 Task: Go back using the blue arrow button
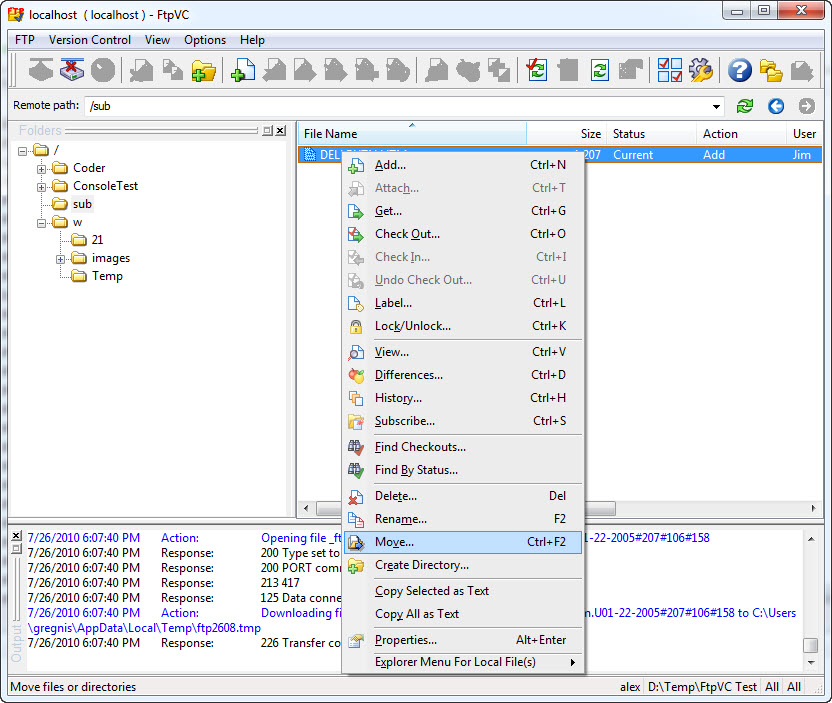coord(776,106)
